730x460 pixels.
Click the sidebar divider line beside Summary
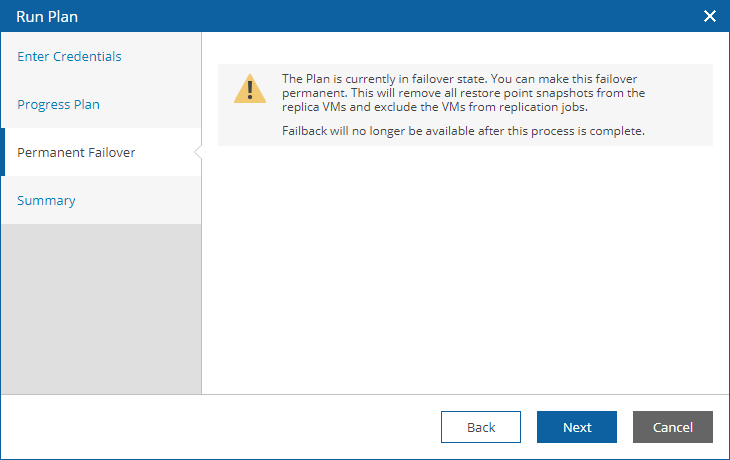(202, 200)
